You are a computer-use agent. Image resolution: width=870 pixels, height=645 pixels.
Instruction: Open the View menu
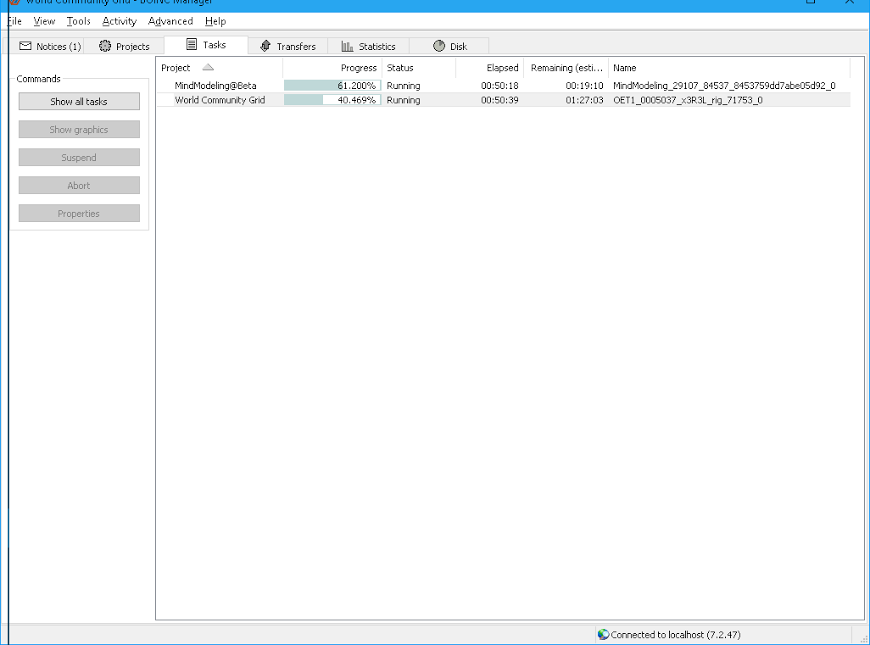pos(44,21)
